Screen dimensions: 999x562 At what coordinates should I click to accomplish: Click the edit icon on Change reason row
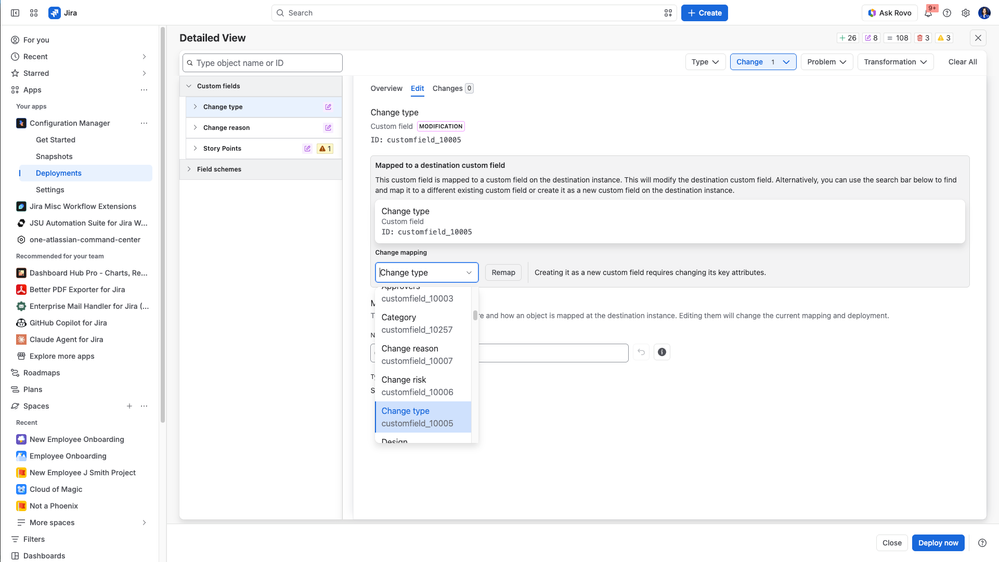[x=328, y=128]
